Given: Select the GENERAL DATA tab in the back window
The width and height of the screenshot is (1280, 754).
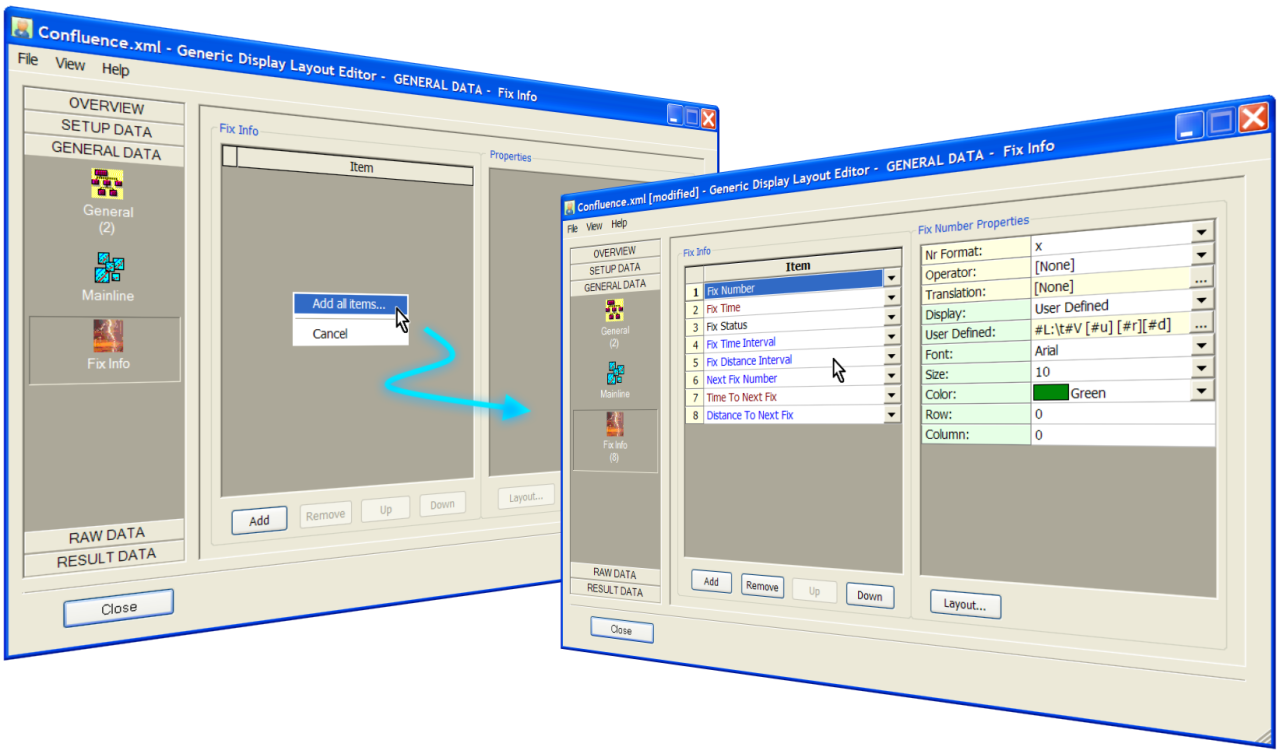Looking at the screenshot, I should [x=105, y=151].
